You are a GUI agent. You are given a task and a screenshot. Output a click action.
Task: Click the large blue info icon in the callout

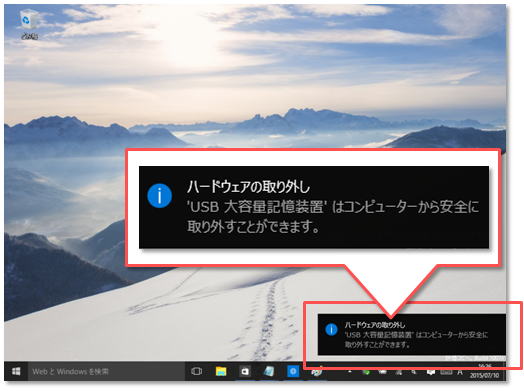159,196
